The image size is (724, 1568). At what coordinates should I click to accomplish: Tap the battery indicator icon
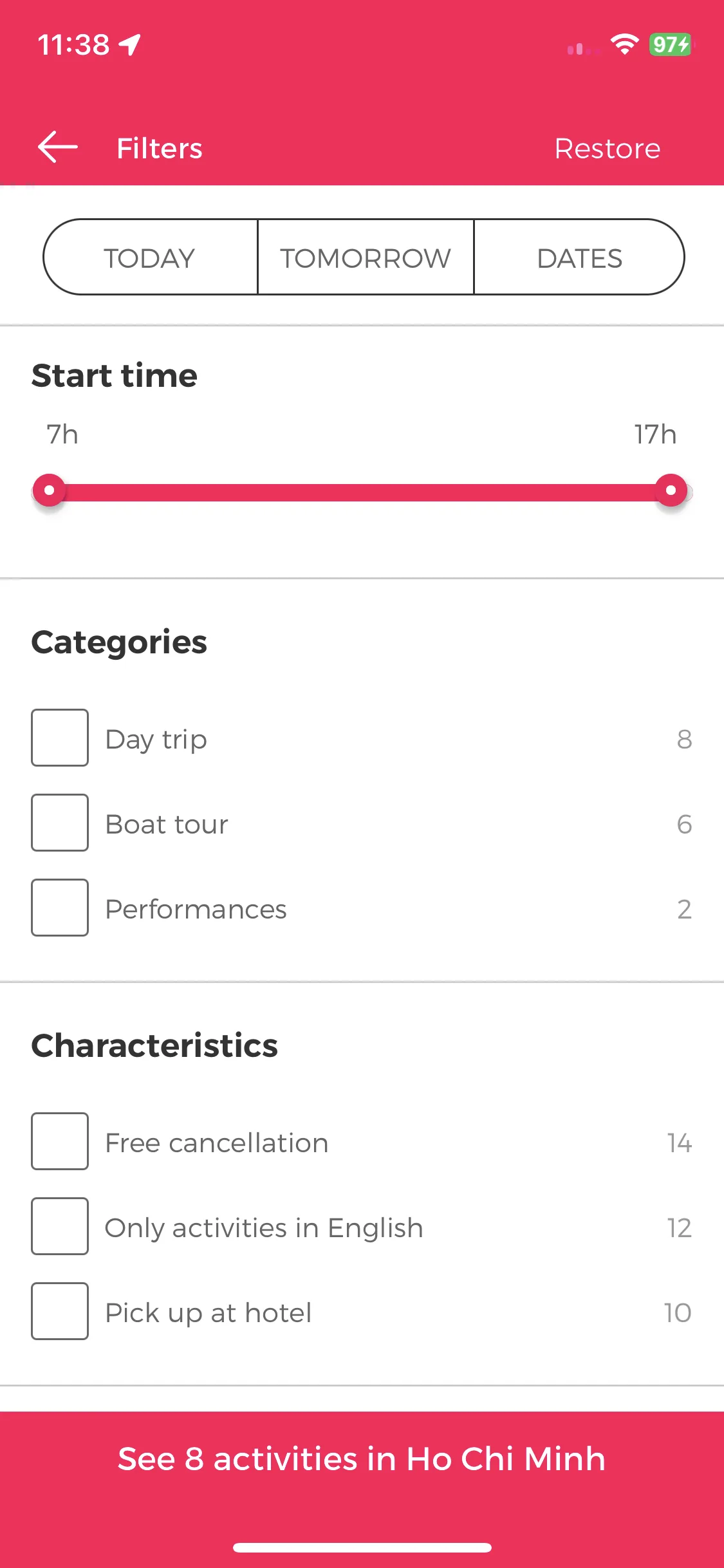[x=671, y=44]
